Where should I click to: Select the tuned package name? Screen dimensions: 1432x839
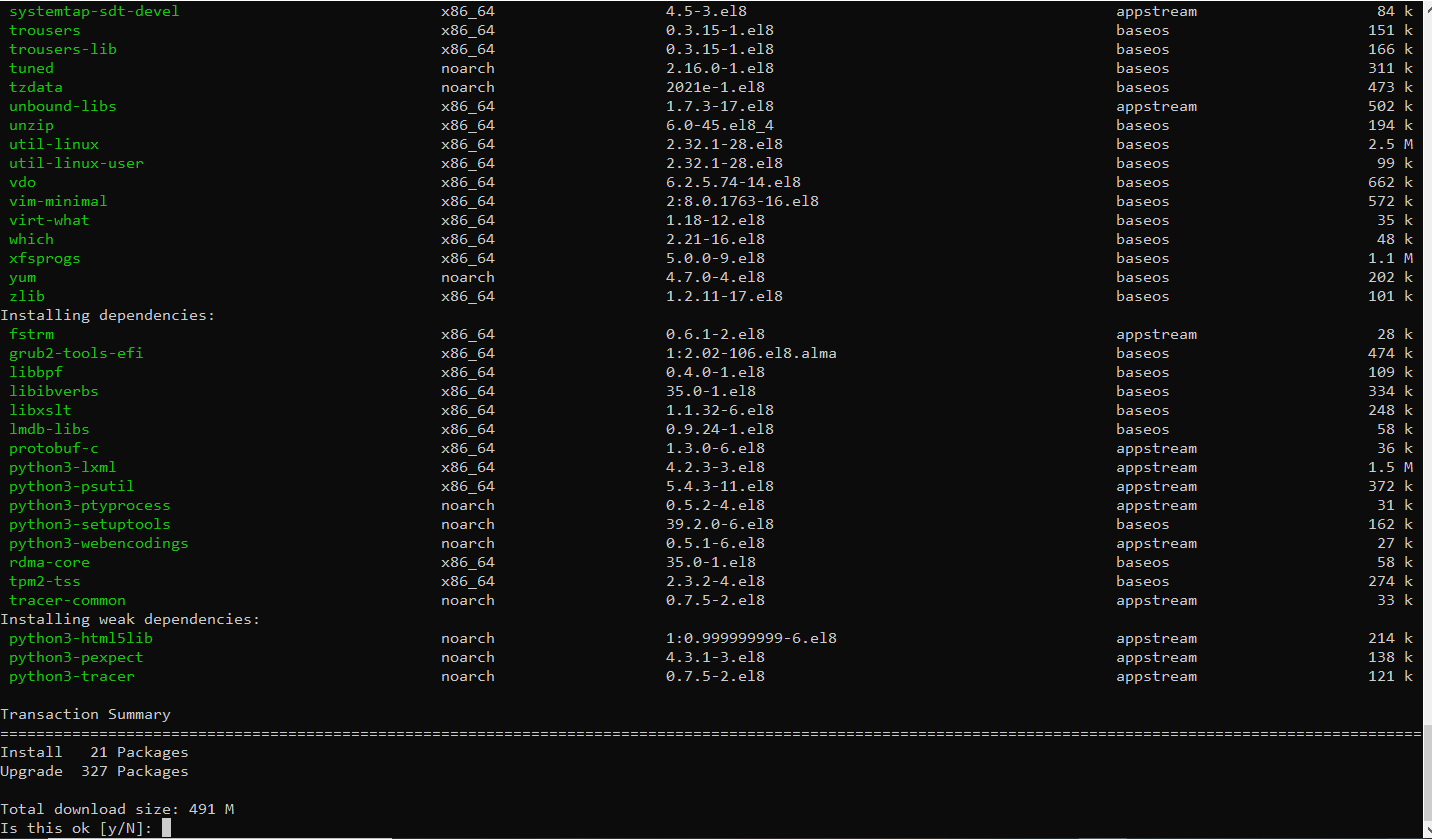pos(31,68)
